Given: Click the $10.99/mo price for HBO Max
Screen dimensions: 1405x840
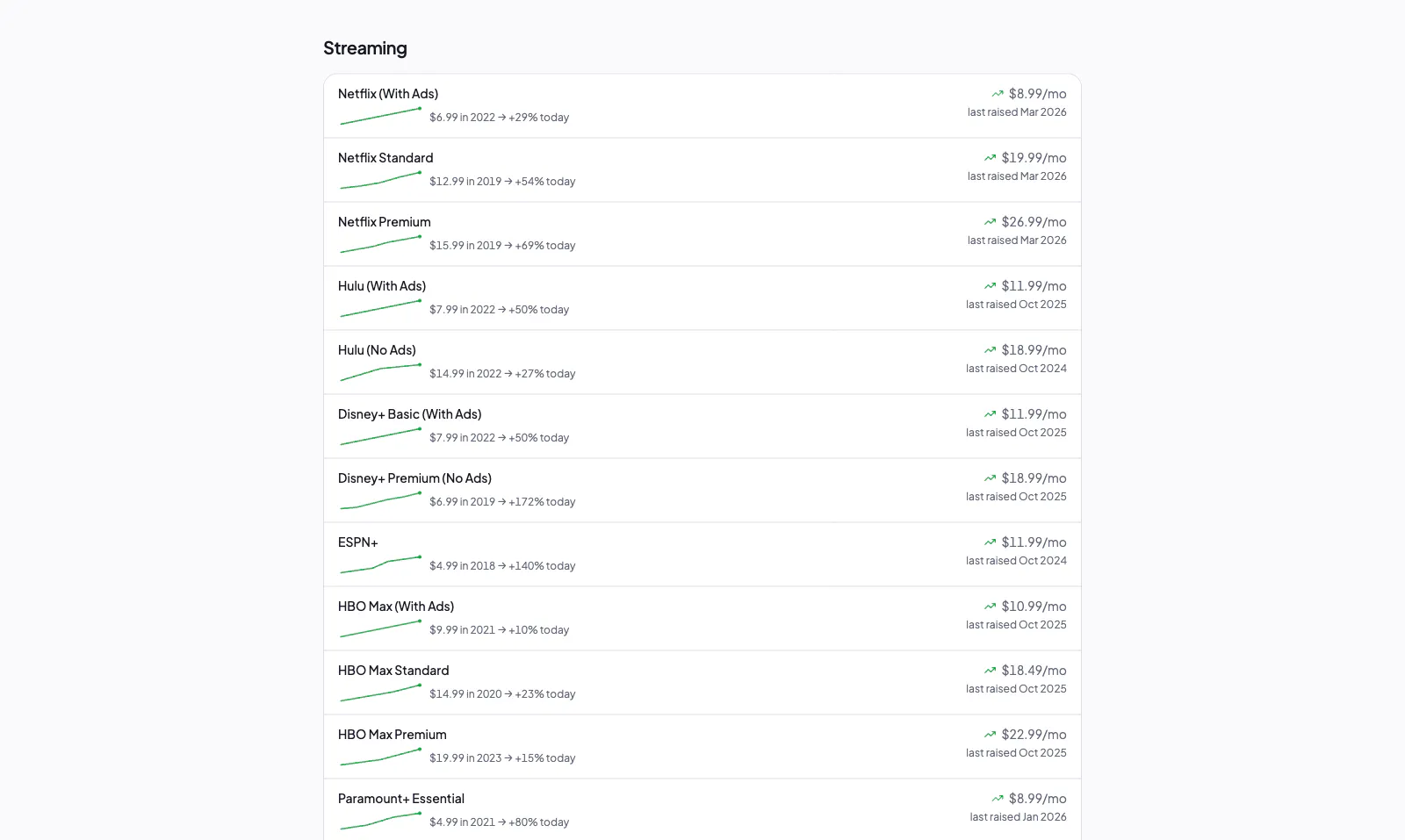Looking at the screenshot, I should [x=1034, y=607].
